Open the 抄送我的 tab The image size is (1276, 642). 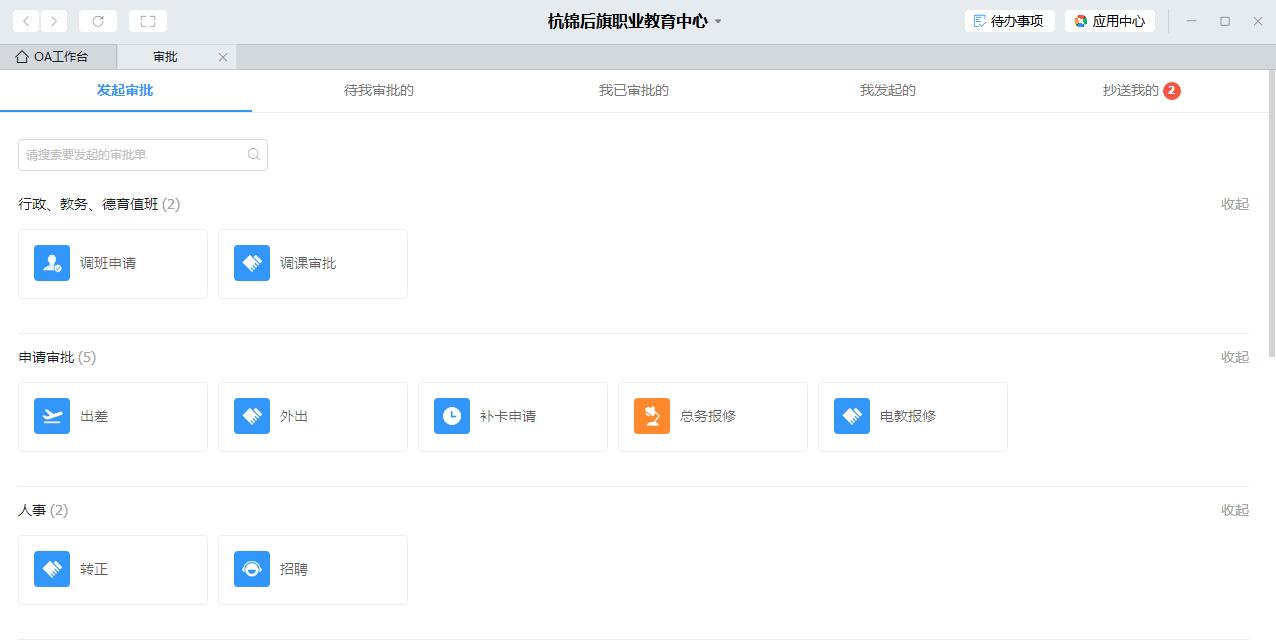pos(1131,90)
